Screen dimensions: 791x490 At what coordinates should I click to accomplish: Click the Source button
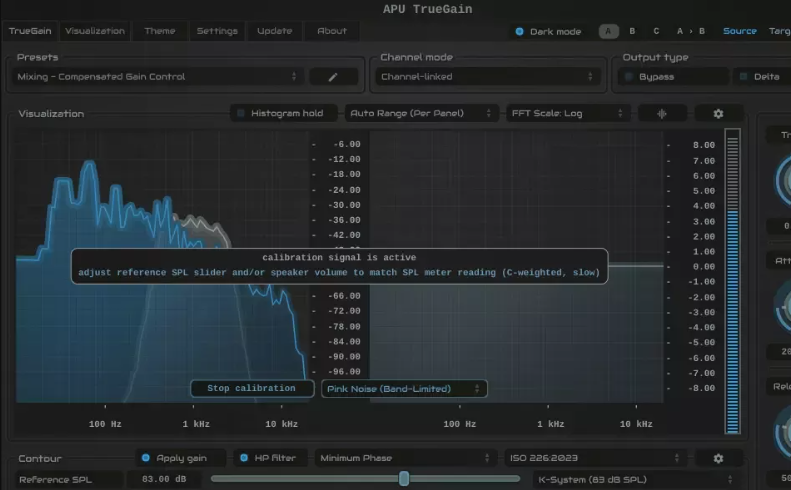(740, 31)
